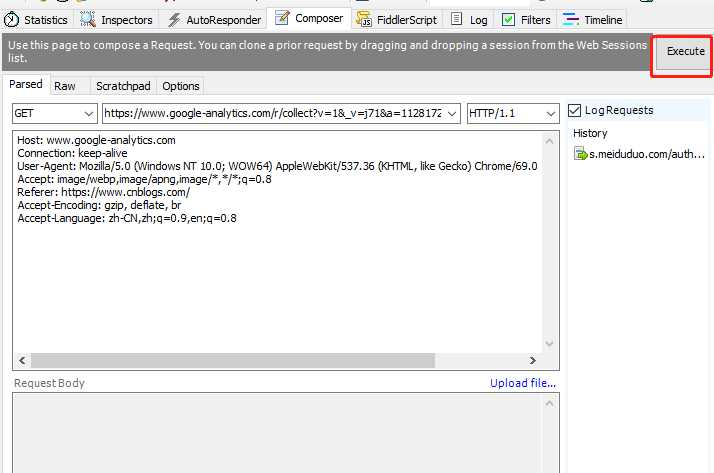
Task: Click the AutoResponder lightning icon
Action: click(174, 20)
